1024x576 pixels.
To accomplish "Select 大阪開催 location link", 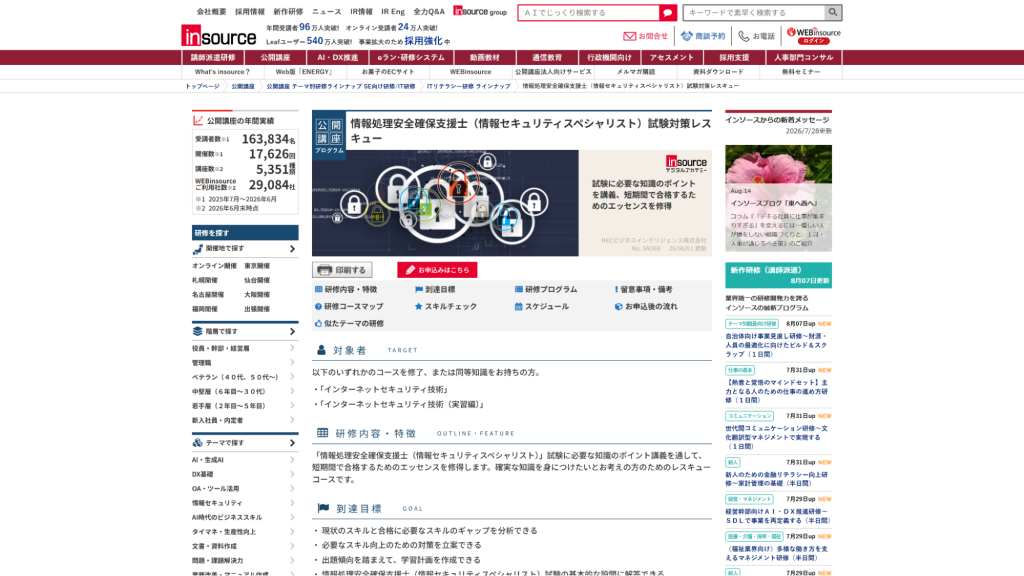I will pos(257,295).
